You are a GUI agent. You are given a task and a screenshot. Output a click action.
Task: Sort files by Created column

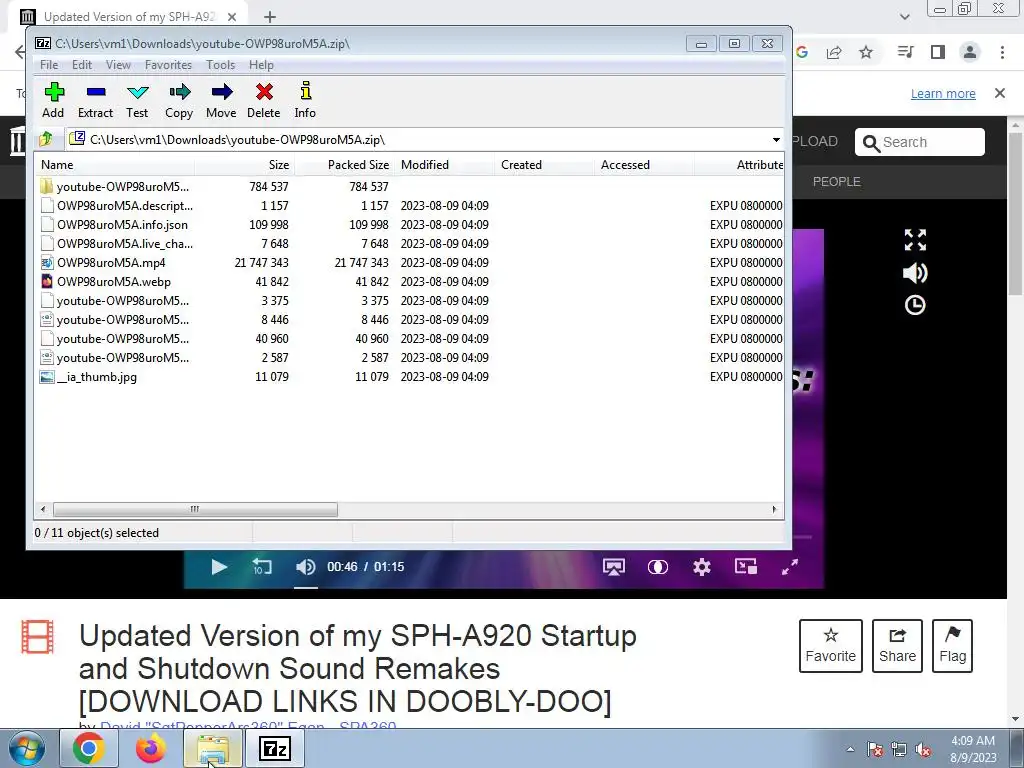(544, 165)
